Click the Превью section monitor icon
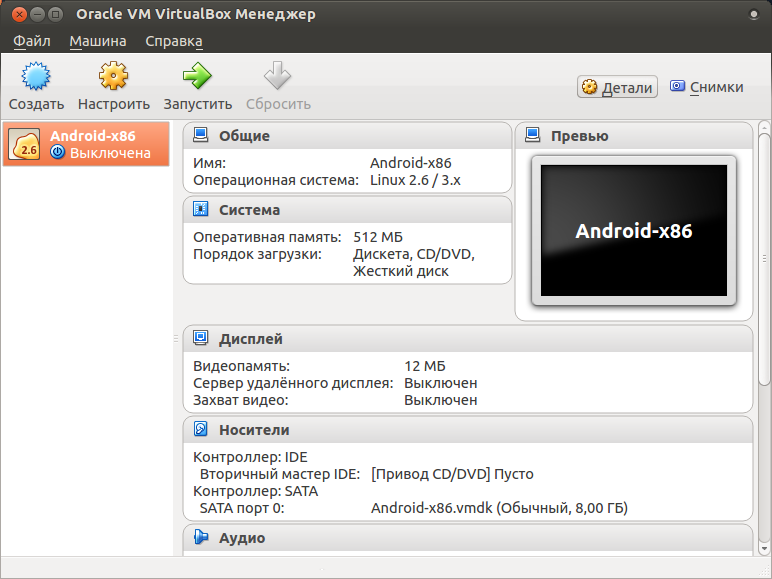The height and width of the screenshot is (579, 772). point(532,135)
